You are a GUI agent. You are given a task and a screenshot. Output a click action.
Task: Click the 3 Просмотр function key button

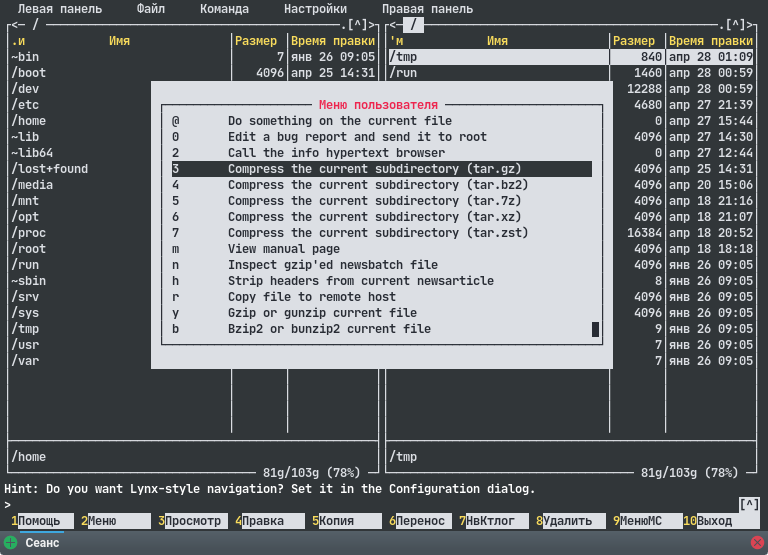pyautogui.click(x=193, y=521)
